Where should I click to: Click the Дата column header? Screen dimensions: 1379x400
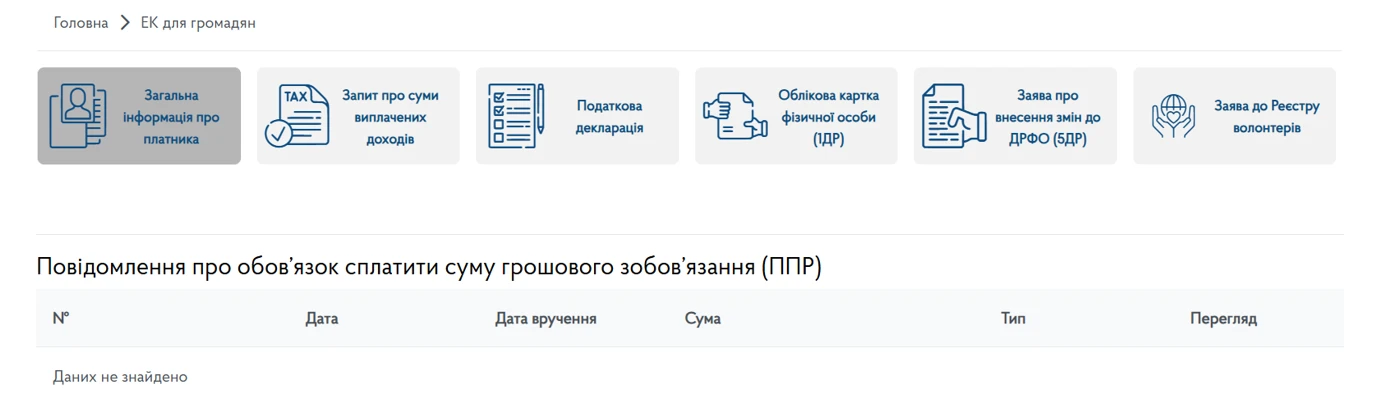click(322, 319)
